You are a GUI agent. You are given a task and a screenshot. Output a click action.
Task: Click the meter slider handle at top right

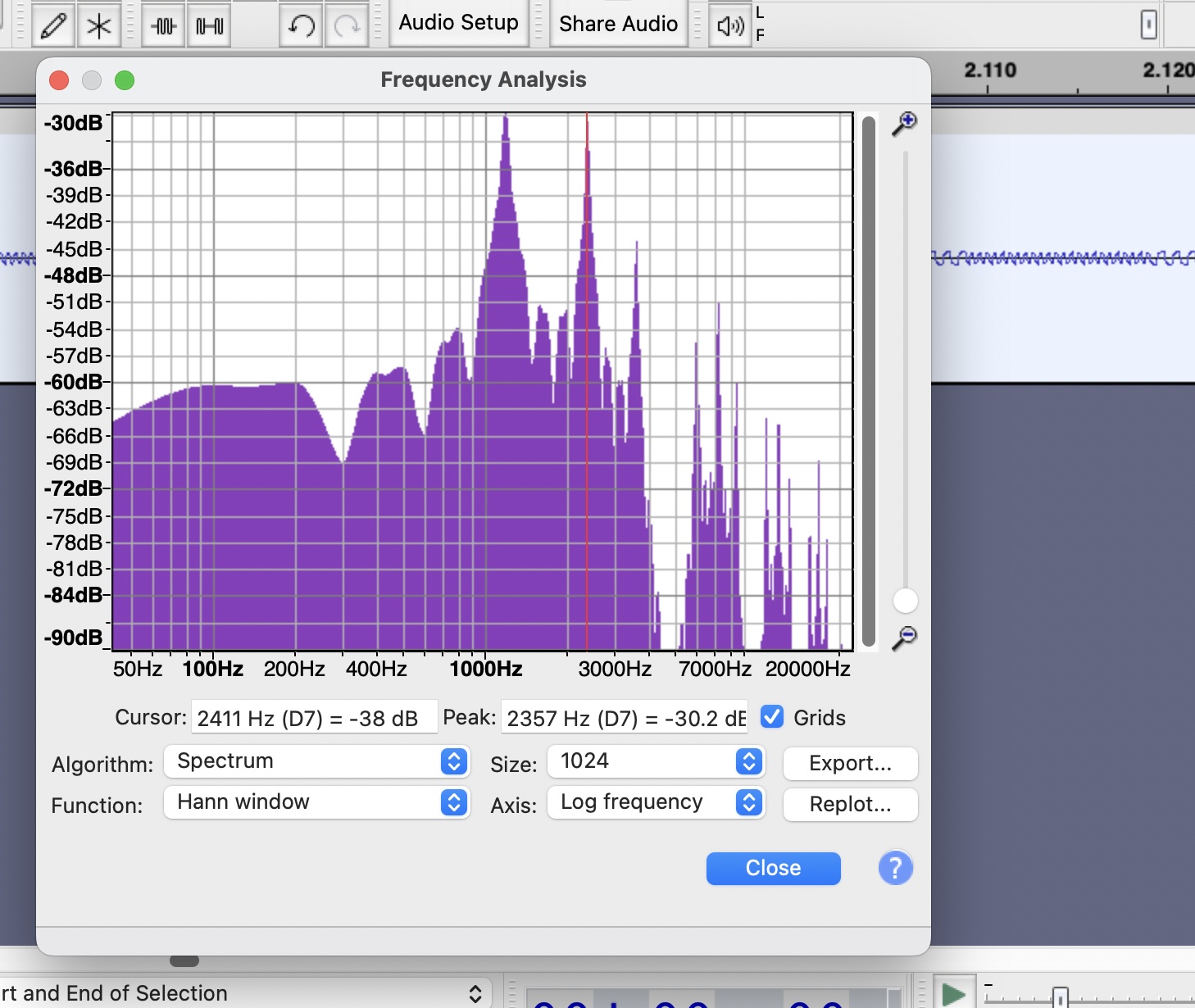(x=1149, y=25)
